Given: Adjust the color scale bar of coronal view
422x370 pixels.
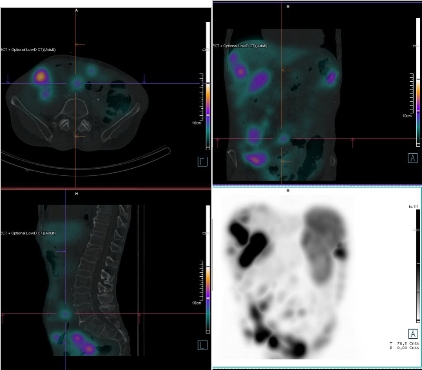Looking at the screenshot, I should (418, 82).
